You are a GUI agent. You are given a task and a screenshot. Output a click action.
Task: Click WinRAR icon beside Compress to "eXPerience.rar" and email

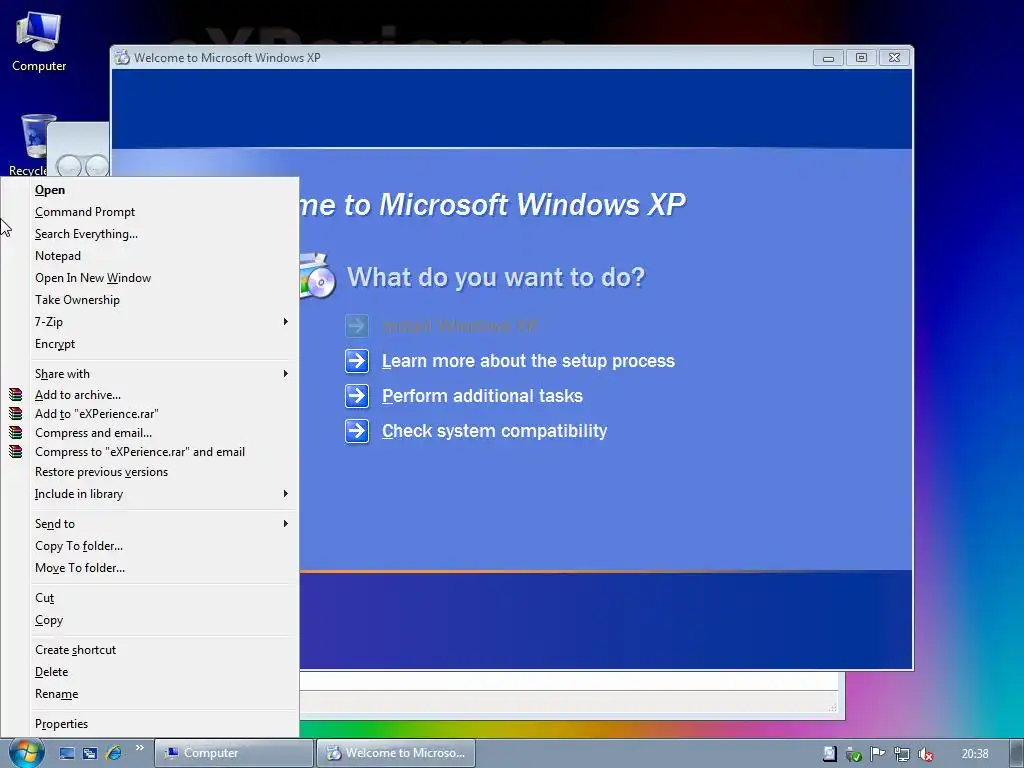tap(16, 451)
